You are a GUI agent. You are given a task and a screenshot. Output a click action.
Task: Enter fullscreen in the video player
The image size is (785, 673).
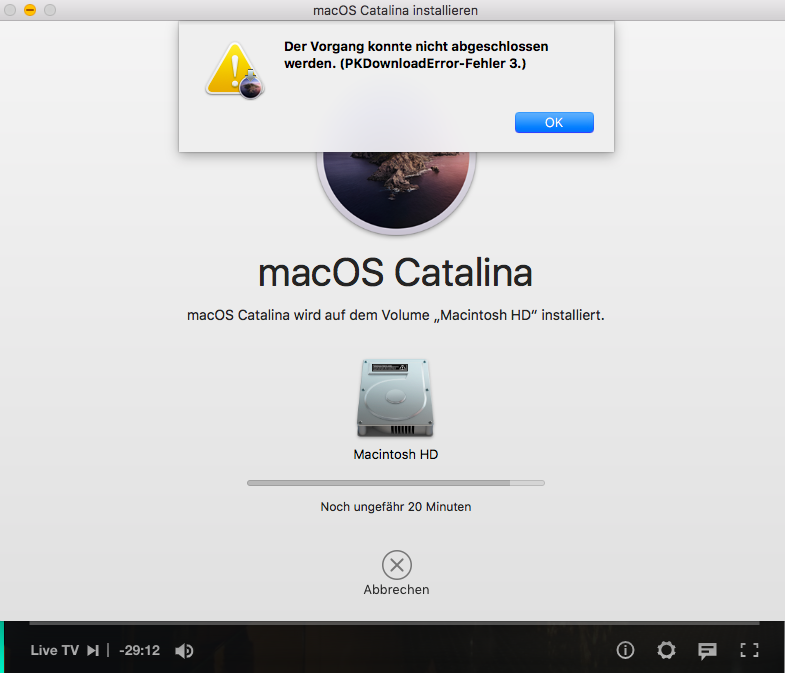[x=749, y=650]
